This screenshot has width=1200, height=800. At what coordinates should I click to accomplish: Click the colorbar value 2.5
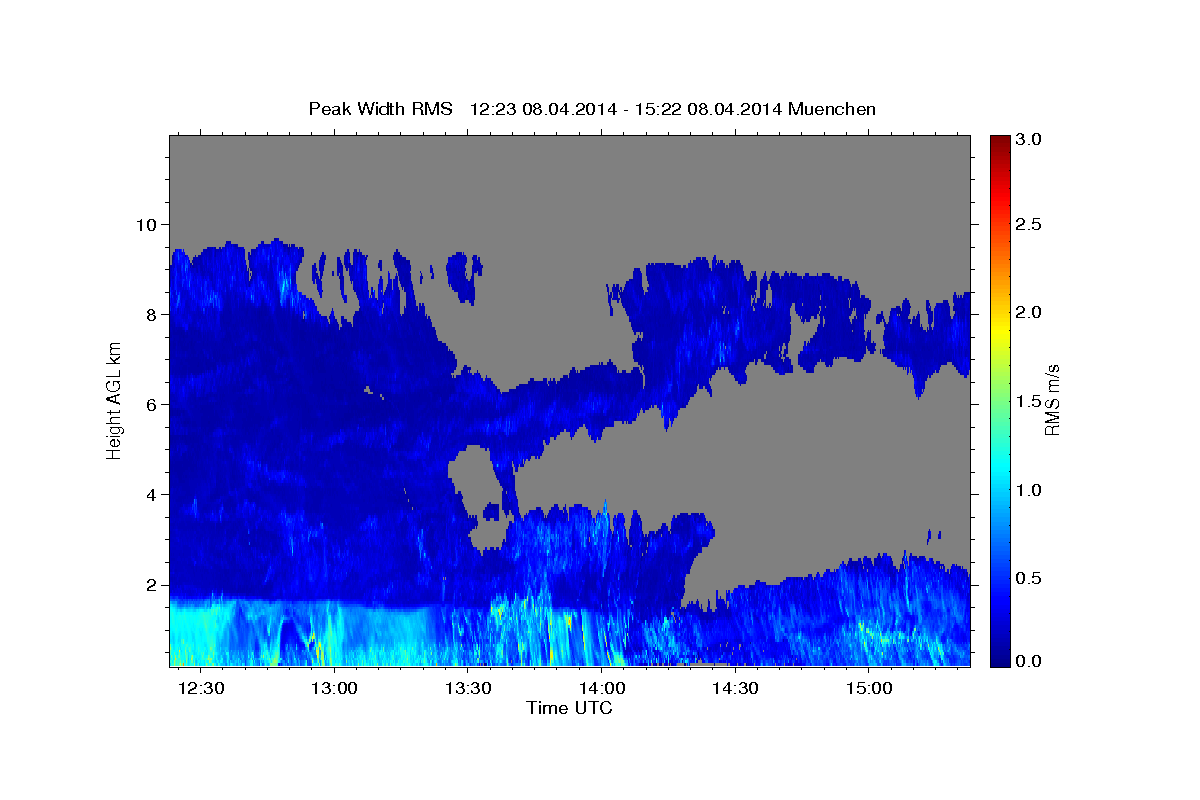pos(1028,224)
